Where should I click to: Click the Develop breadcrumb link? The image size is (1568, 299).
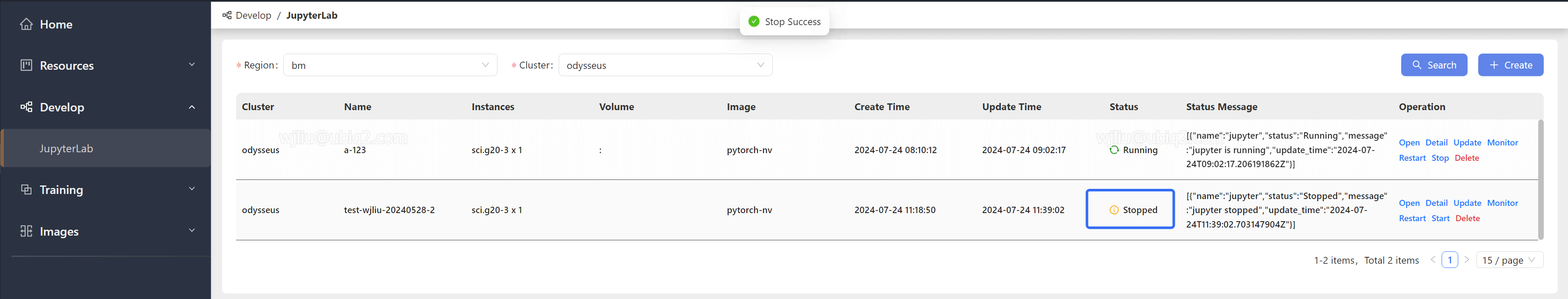tap(253, 15)
